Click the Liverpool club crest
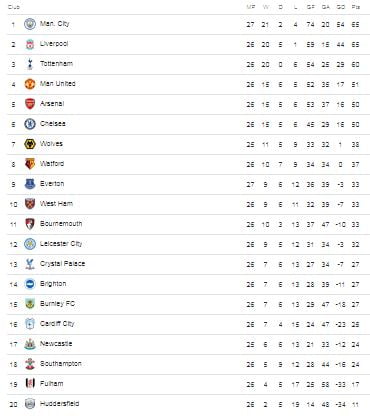This screenshot has width=370, height=418. coord(30,44)
